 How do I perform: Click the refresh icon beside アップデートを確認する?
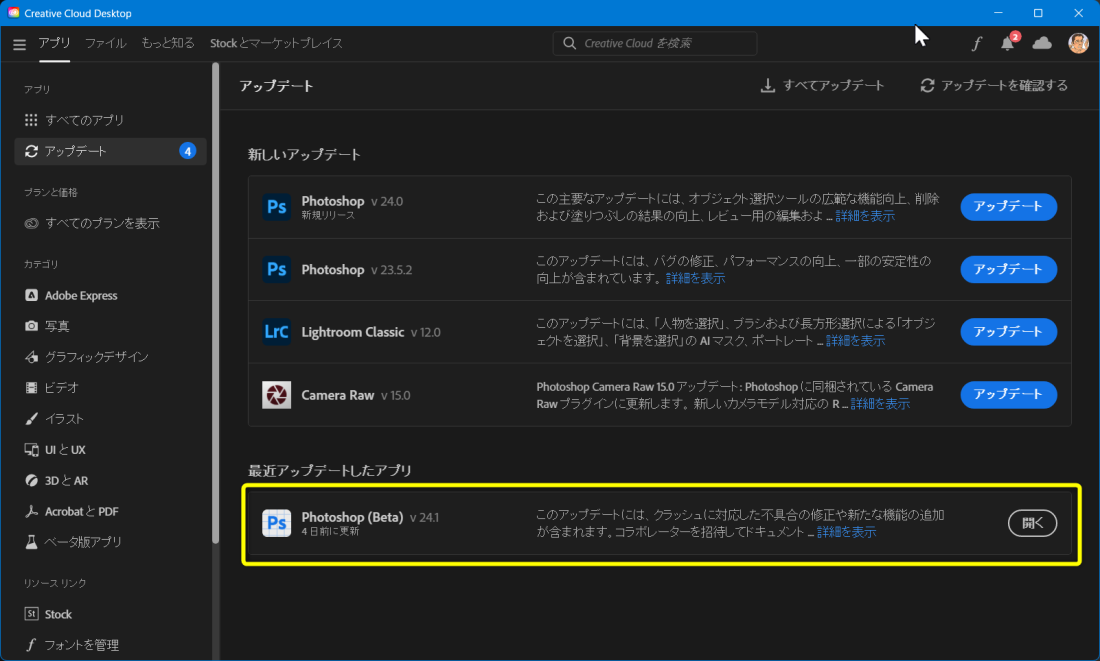pyautogui.click(x=927, y=86)
